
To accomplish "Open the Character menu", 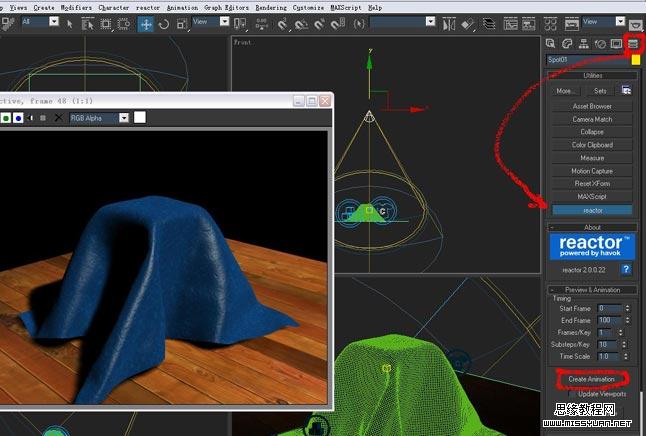I will pyautogui.click(x=114, y=7).
